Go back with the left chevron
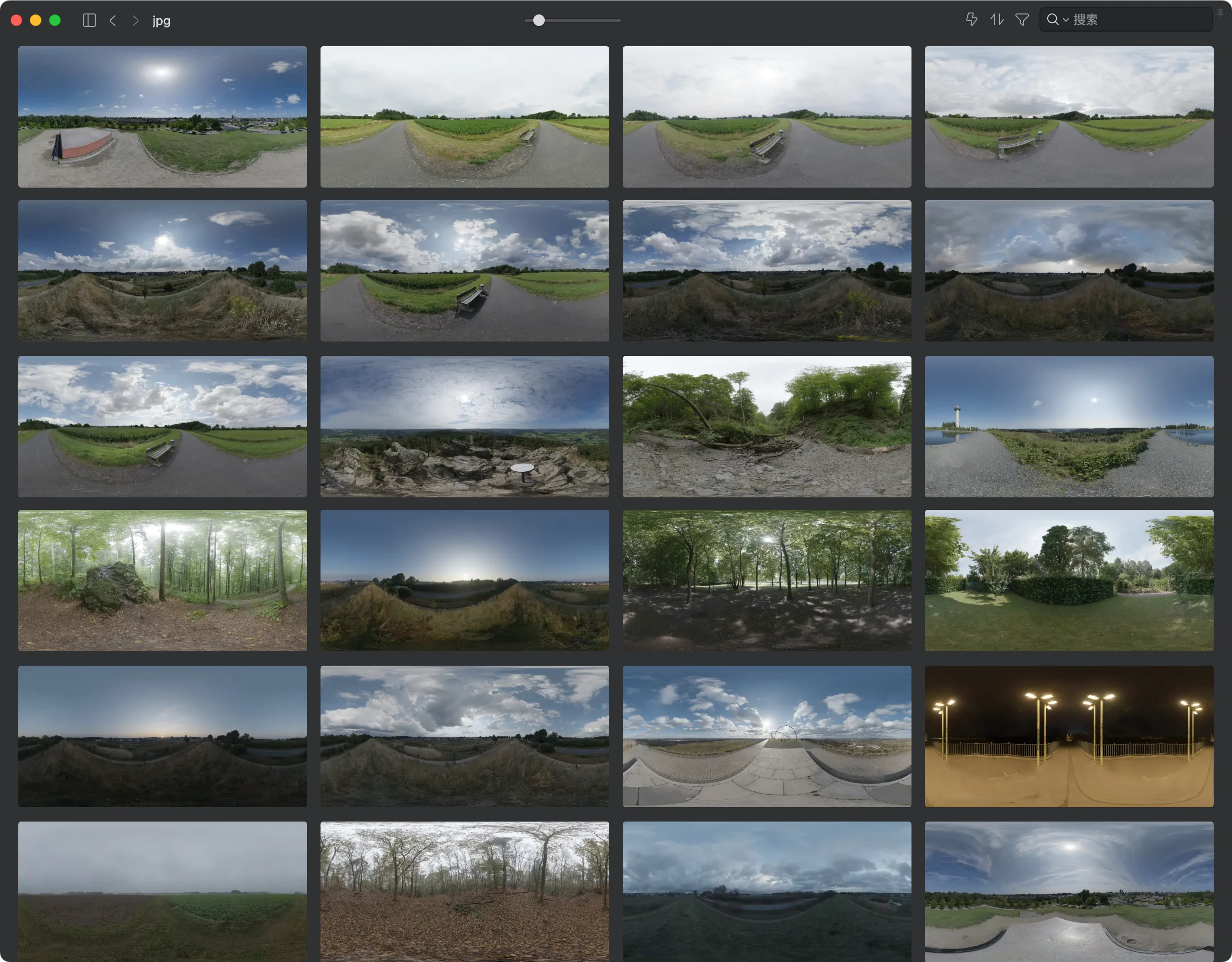The height and width of the screenshot is (962, 1232). (x=113, y=20)
